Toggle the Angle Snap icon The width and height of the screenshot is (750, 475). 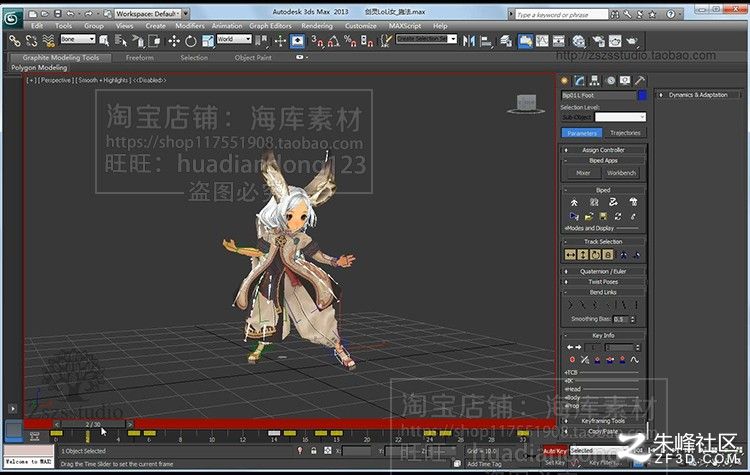click(x=333, y=42)
